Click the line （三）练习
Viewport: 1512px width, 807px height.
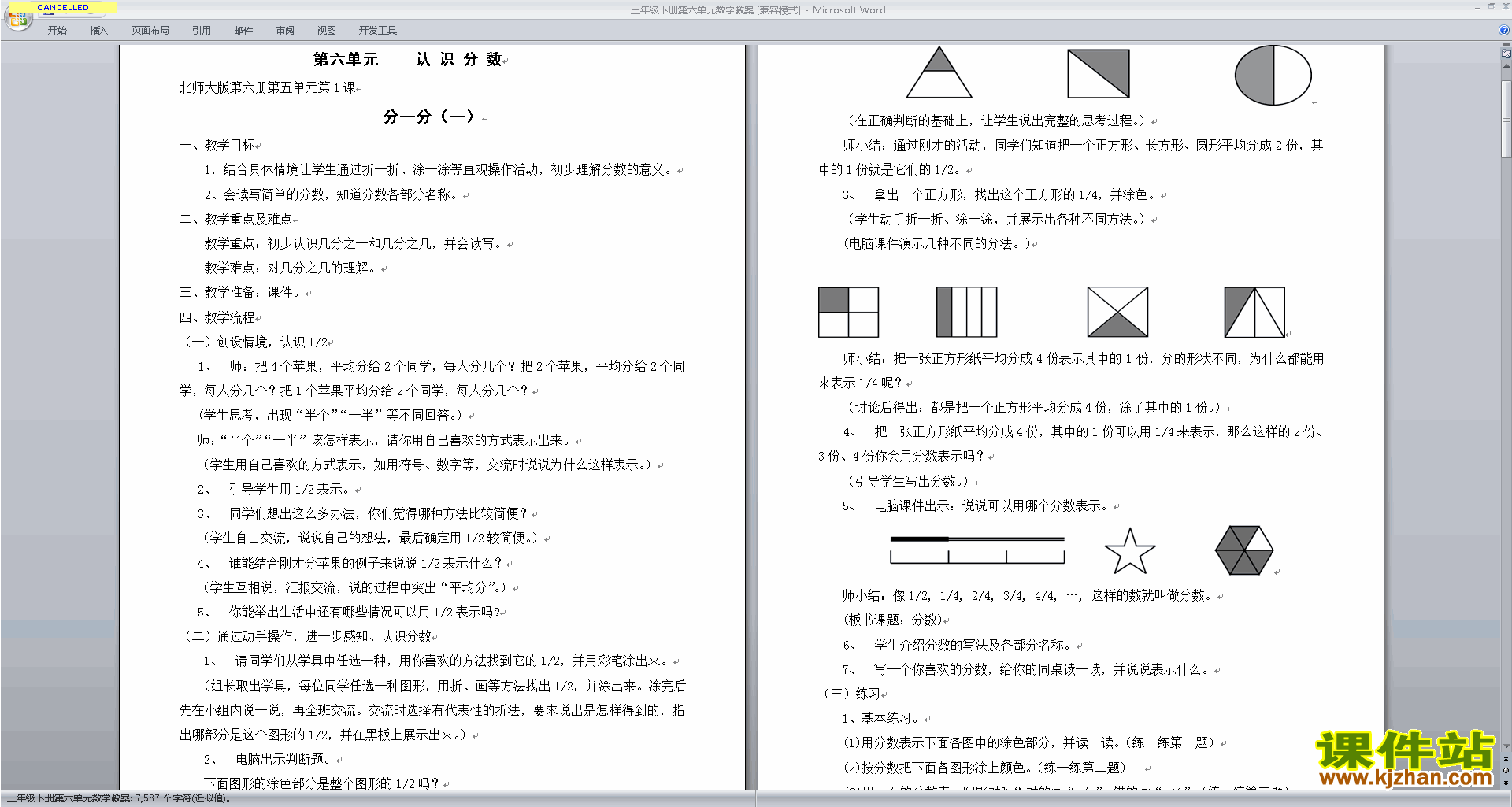click(852, 694)
